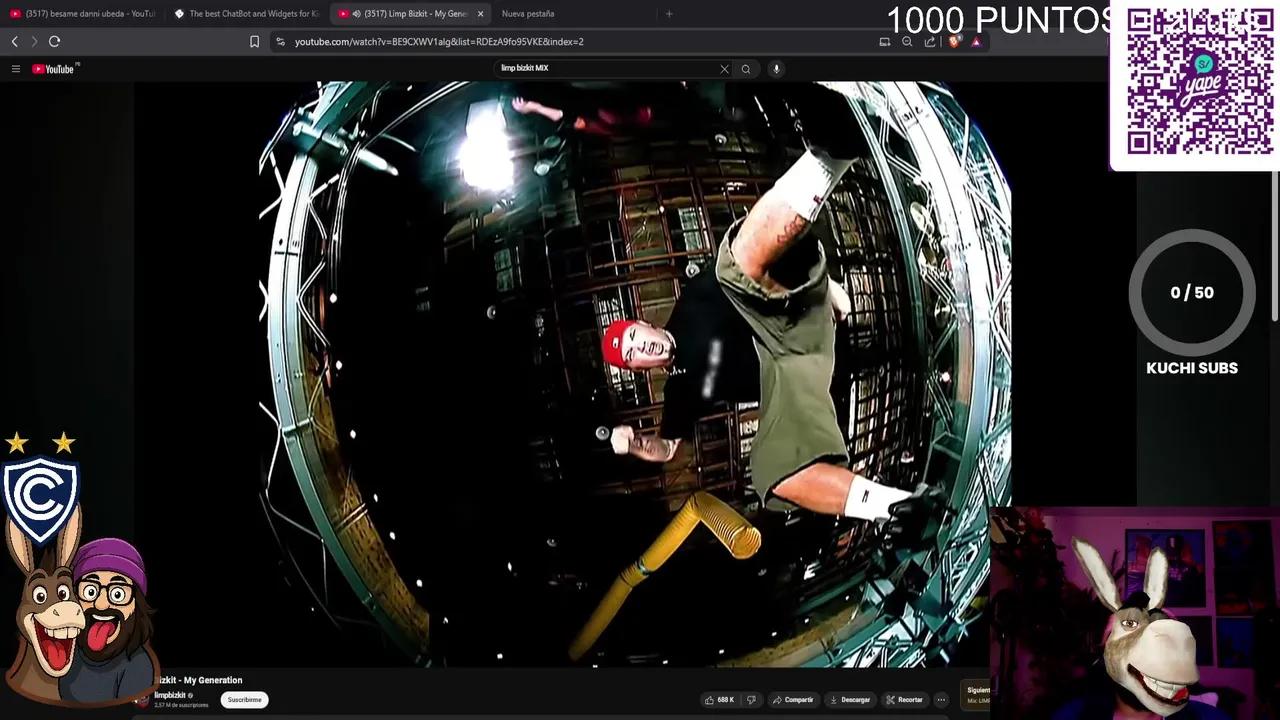Start voice search with the microphone
This screenshot has width=1280, height=720.
776,69
